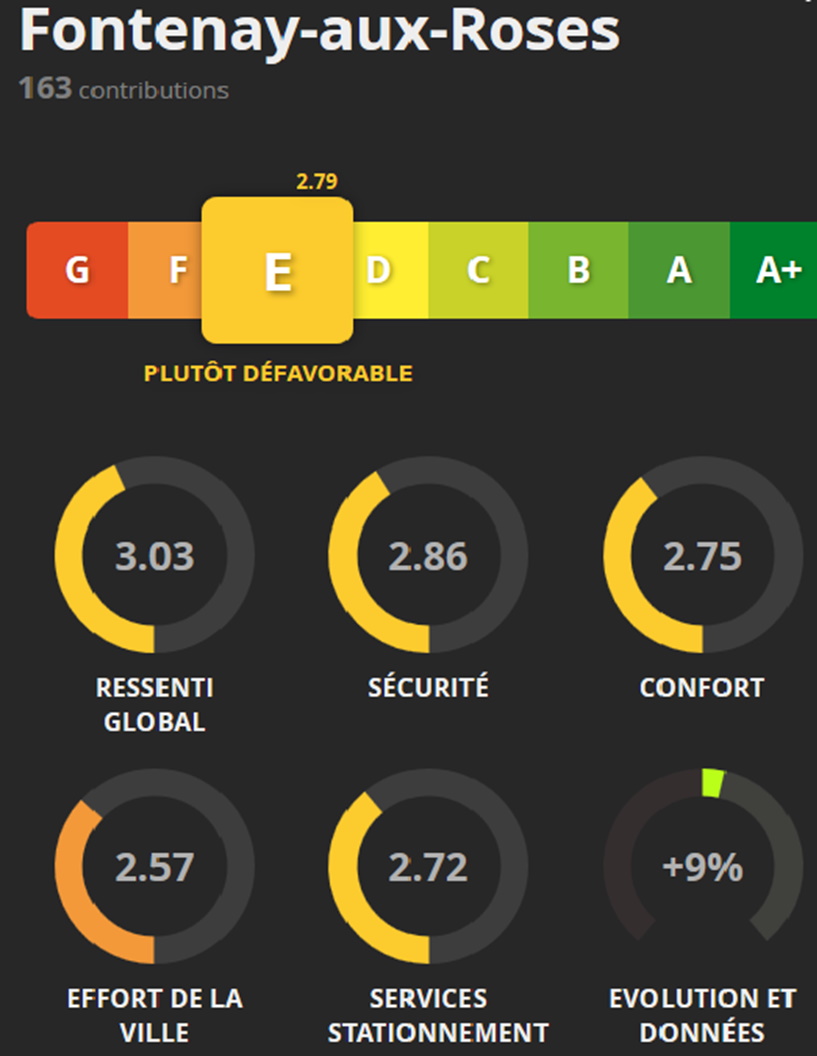Click the C rating segment
The height and width of the screenshot is (1056, 817).
click(478, 270)
